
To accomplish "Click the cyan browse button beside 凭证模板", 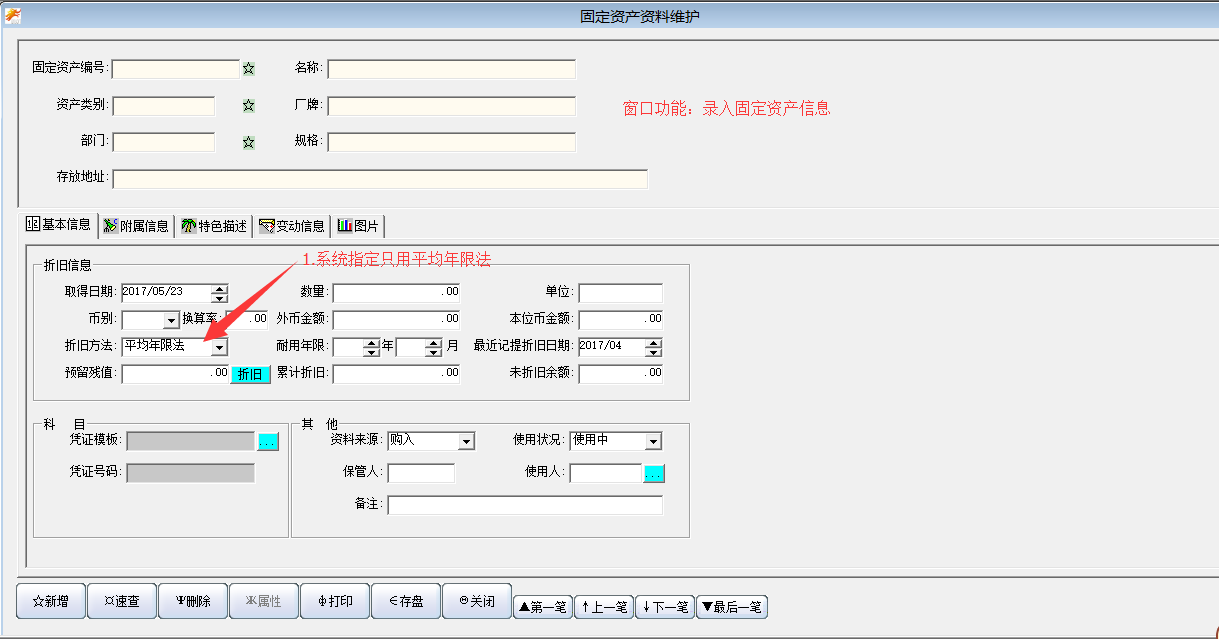I will 268,442.
